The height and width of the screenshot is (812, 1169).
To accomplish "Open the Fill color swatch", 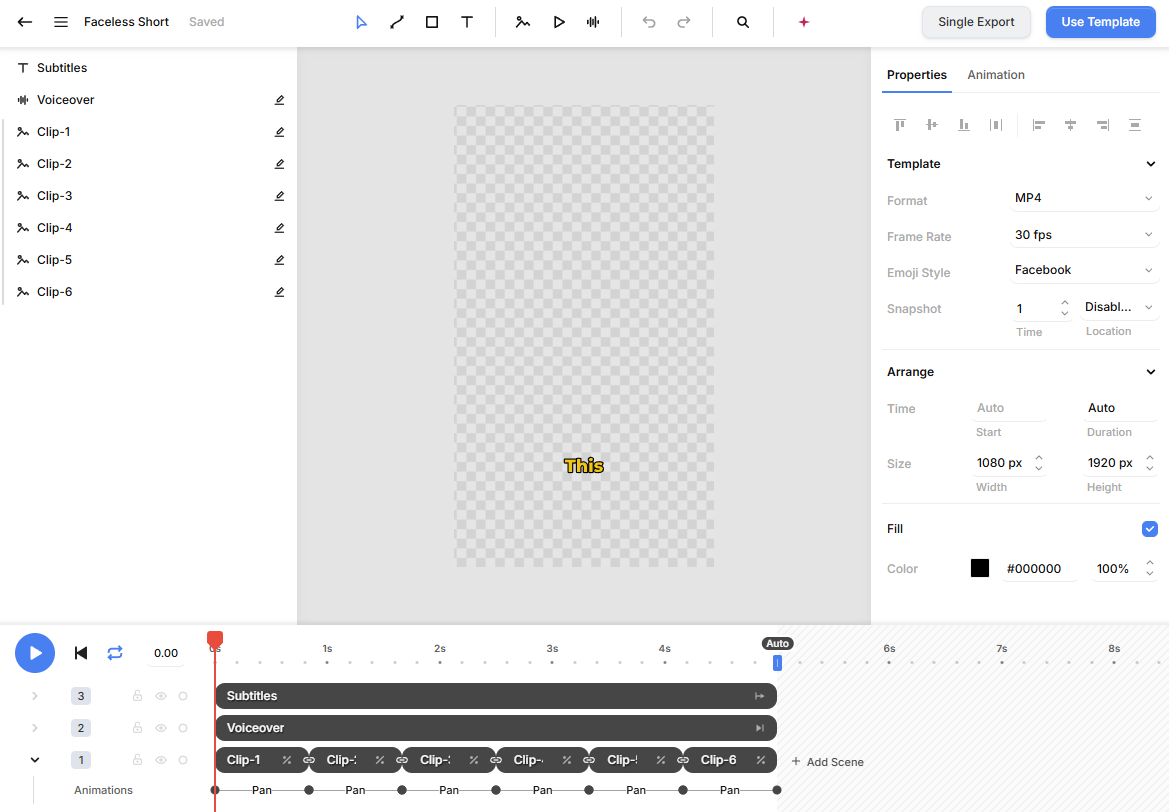I will [x=980, y=568].
